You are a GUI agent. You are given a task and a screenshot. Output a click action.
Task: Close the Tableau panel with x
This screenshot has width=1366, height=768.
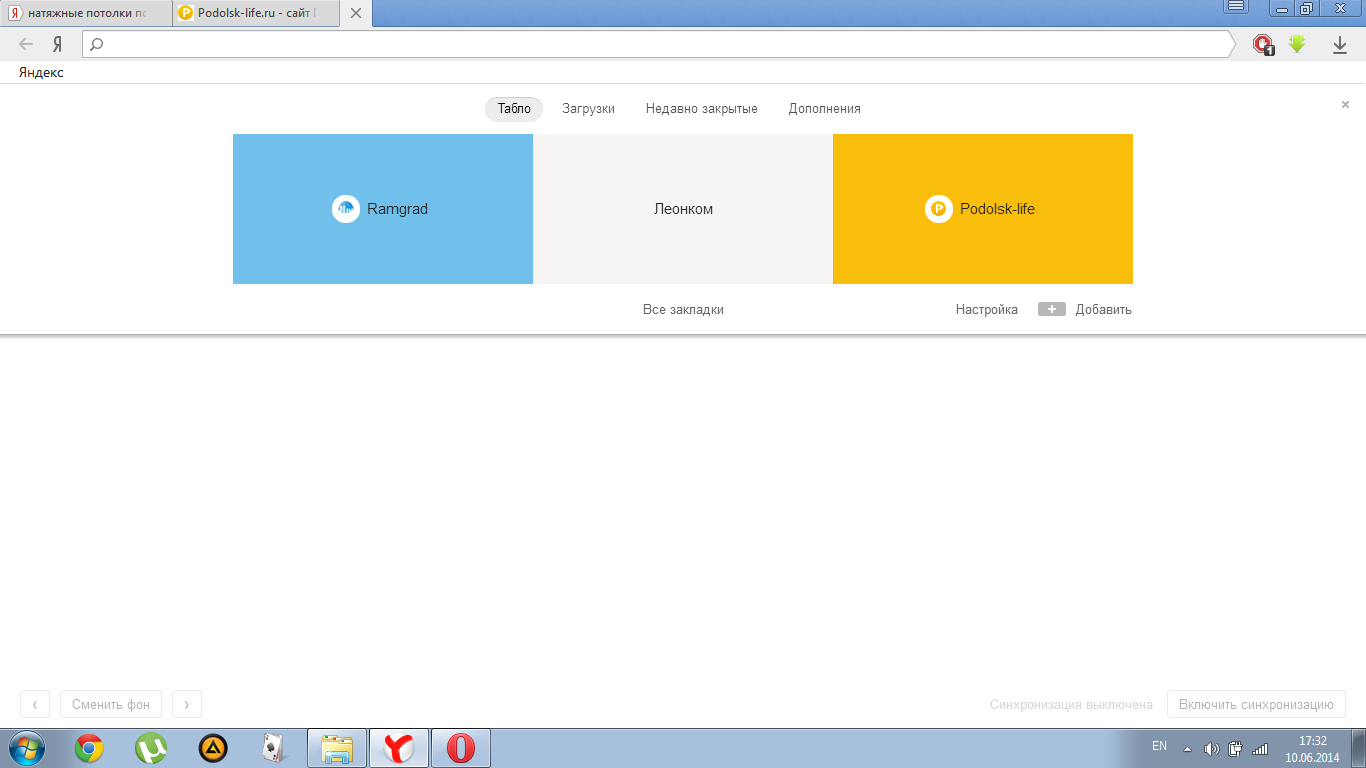(x=1345, y=104)
